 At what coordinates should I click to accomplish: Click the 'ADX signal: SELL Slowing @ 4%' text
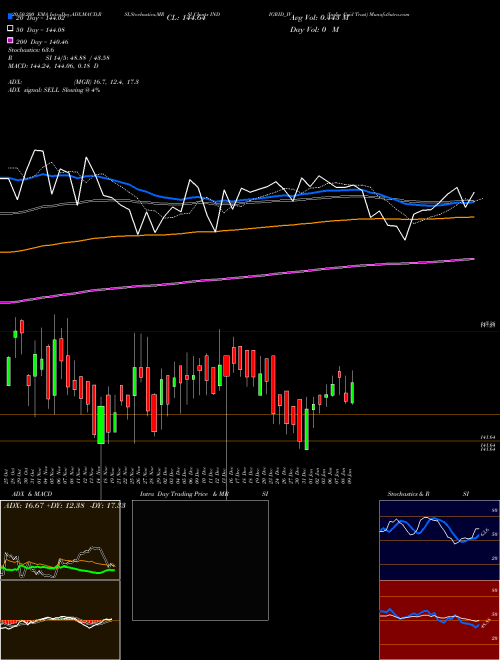(54, 90)
